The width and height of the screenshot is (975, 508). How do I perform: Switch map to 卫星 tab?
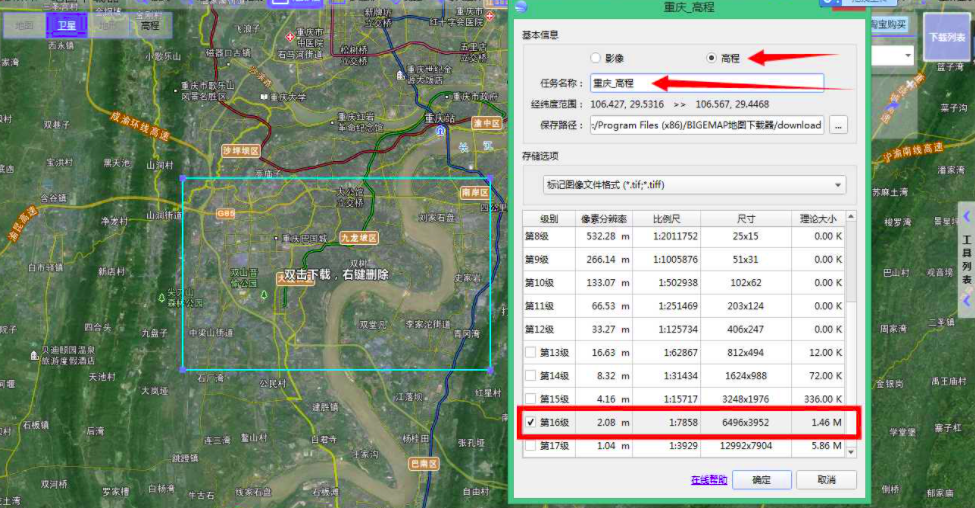coord(66,25)
